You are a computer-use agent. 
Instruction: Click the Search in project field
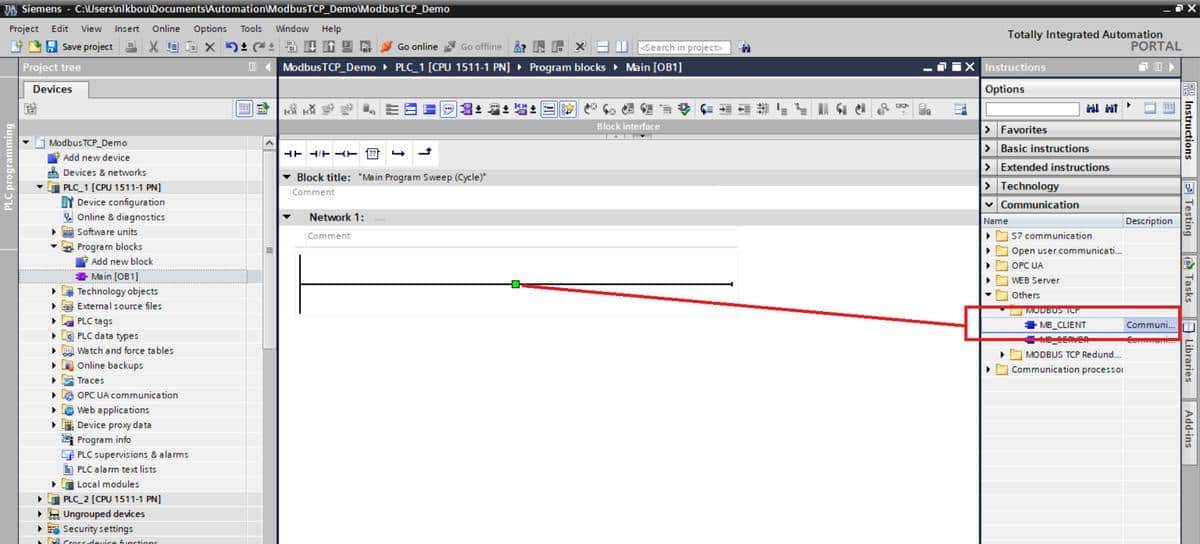coord(684,47)
